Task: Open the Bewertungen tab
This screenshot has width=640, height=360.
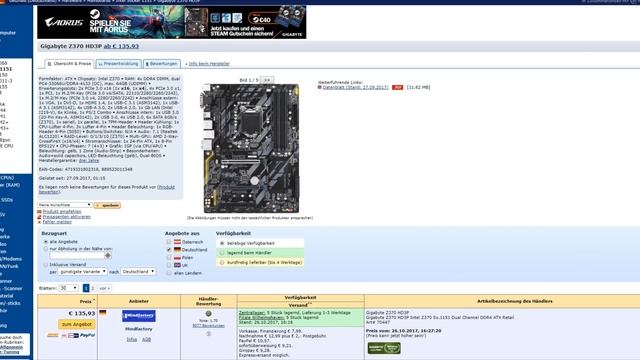Action: (162, 64)
